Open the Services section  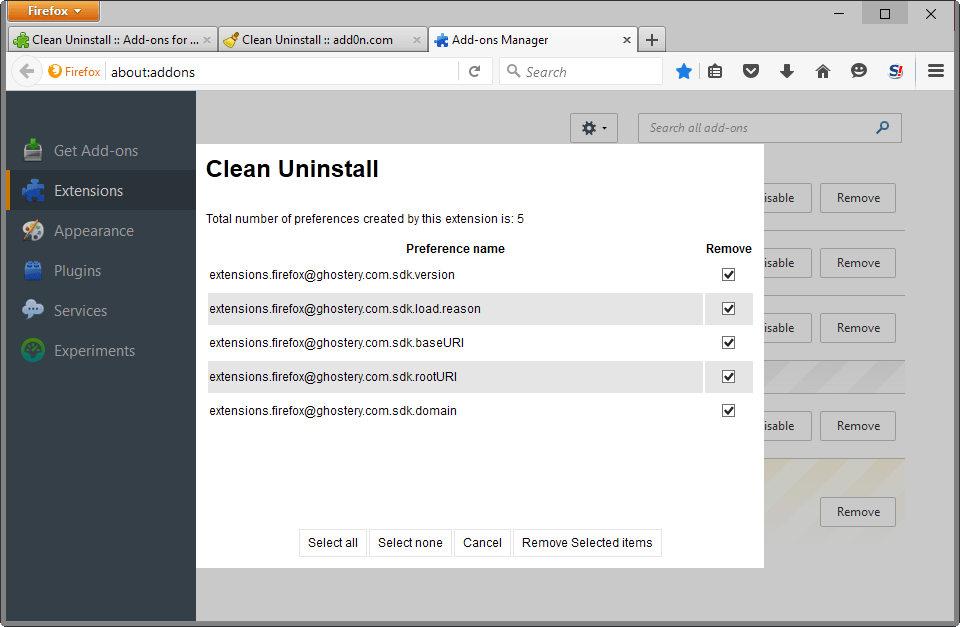81,310
